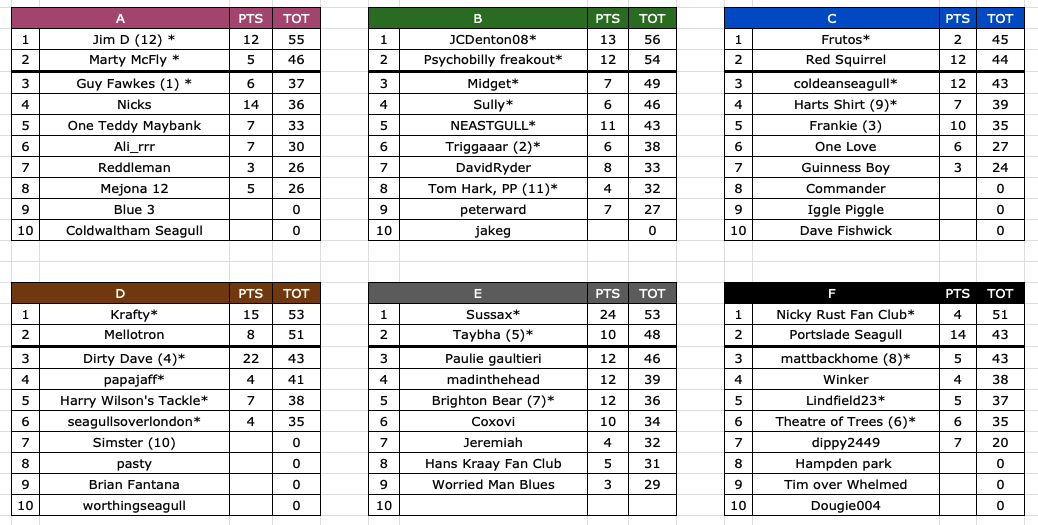Click the empty name cell in group E row 10
Screen dimensions: 1038x525
coord(493,505)
